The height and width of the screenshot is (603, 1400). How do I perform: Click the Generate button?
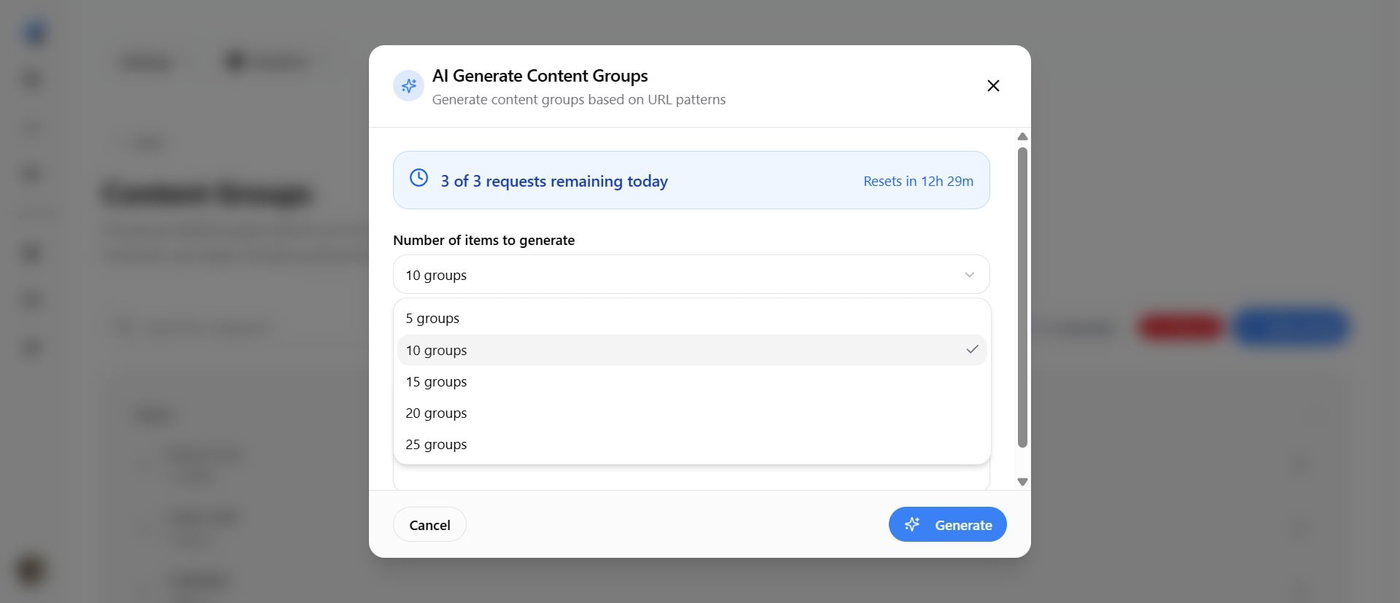948,524
